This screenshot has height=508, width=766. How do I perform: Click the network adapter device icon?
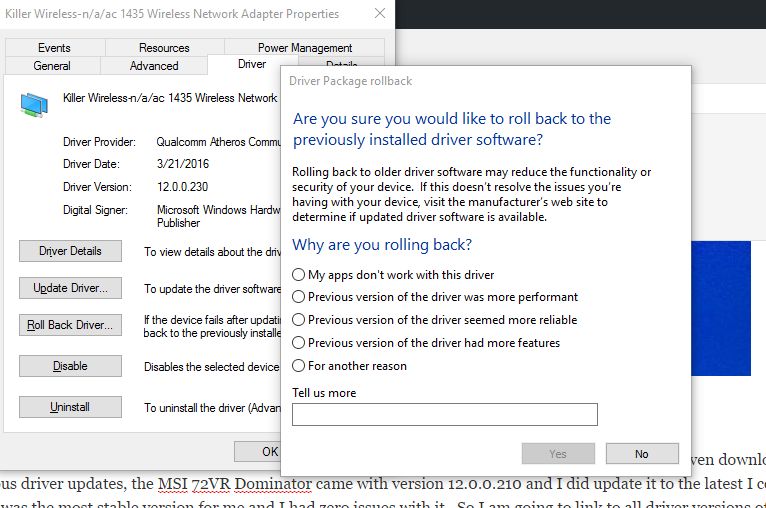34,105
